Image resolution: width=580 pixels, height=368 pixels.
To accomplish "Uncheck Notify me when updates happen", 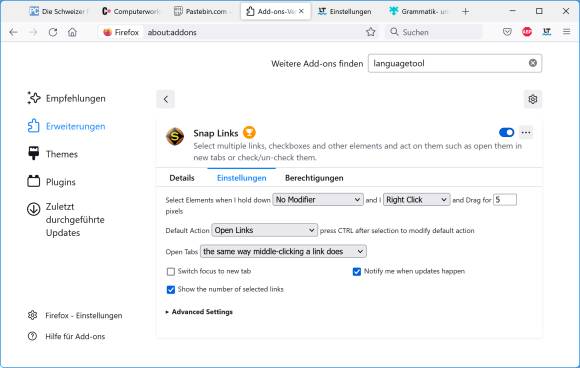I will coord(357,271).
